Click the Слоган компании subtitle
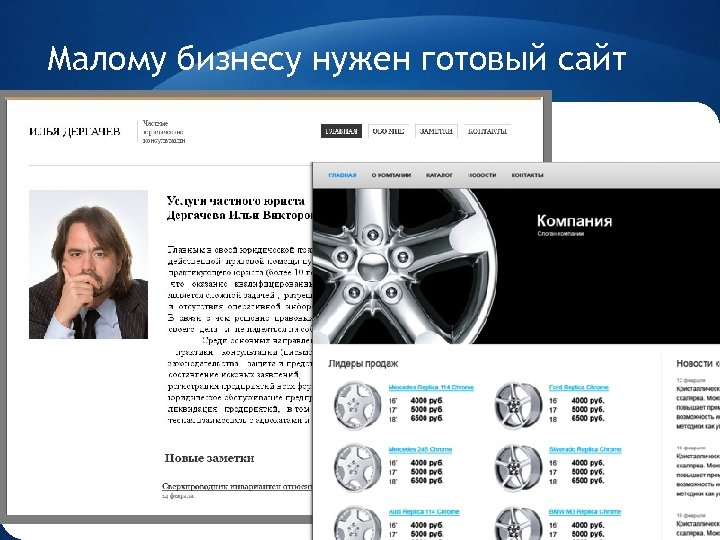The height and width of the screenshot is (540, 720). tap(561, 234)
